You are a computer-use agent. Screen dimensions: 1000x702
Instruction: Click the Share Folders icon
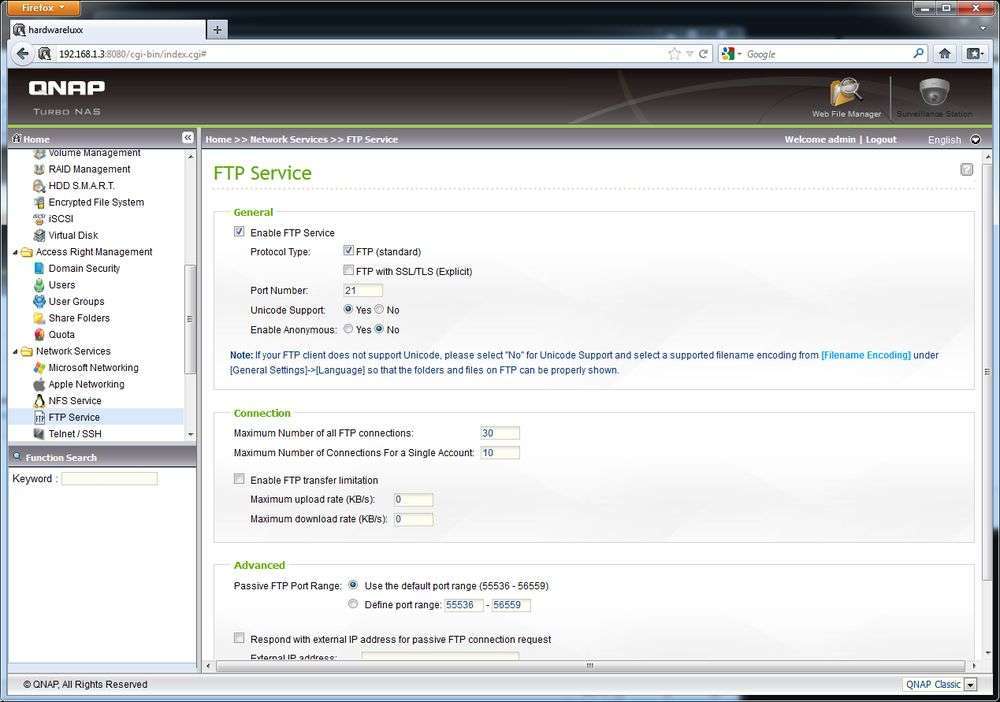[x=39, y=318]
